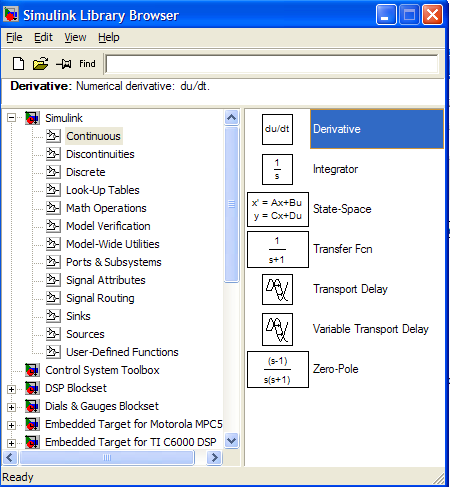Image resolution: width=450 pixels, height=487 pixels.
Task: Click the Model Verification library icon
Action: click(53, 226)
